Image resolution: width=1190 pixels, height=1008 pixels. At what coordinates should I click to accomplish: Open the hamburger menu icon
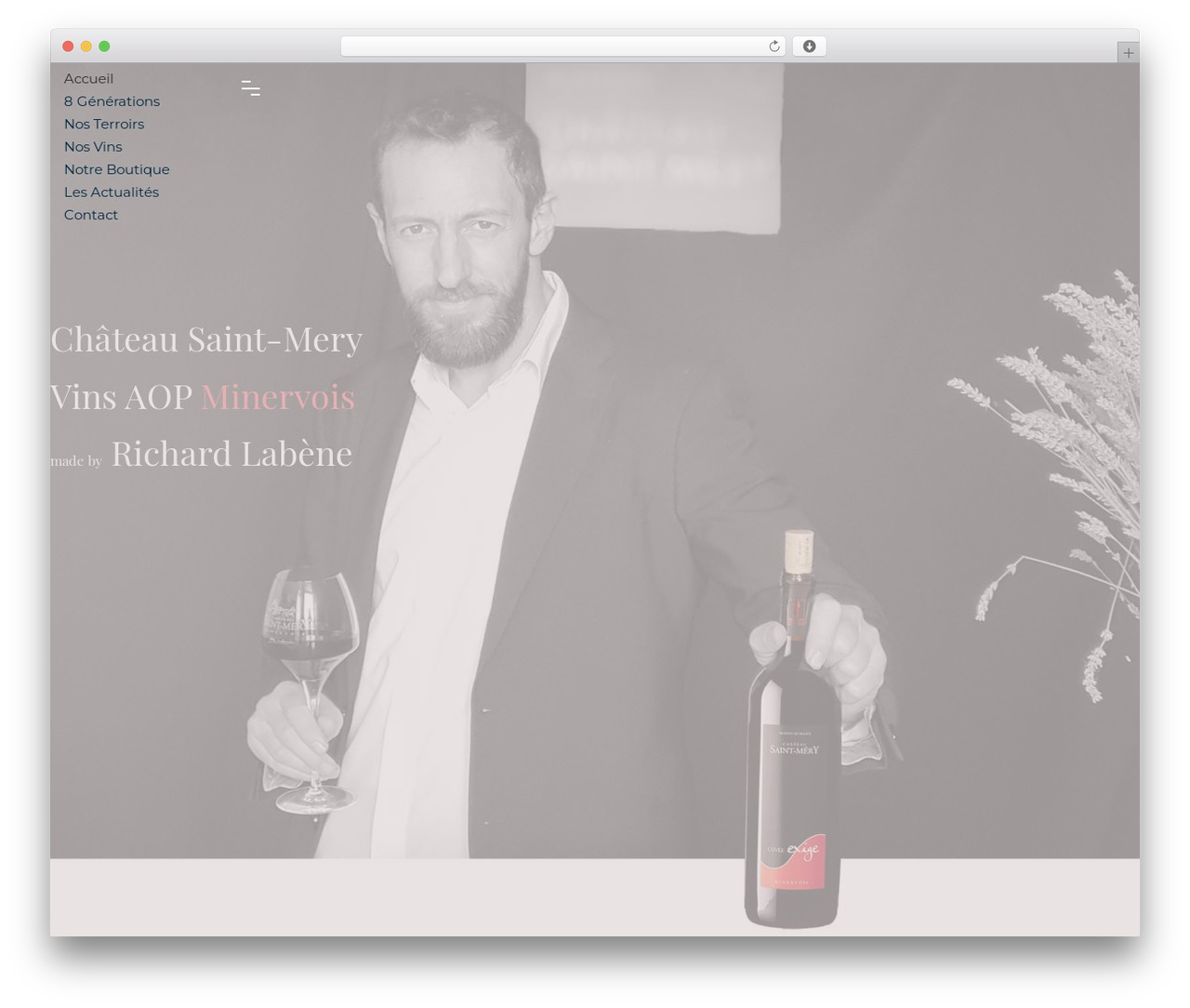pyautogui.click(x=250, y=88)
